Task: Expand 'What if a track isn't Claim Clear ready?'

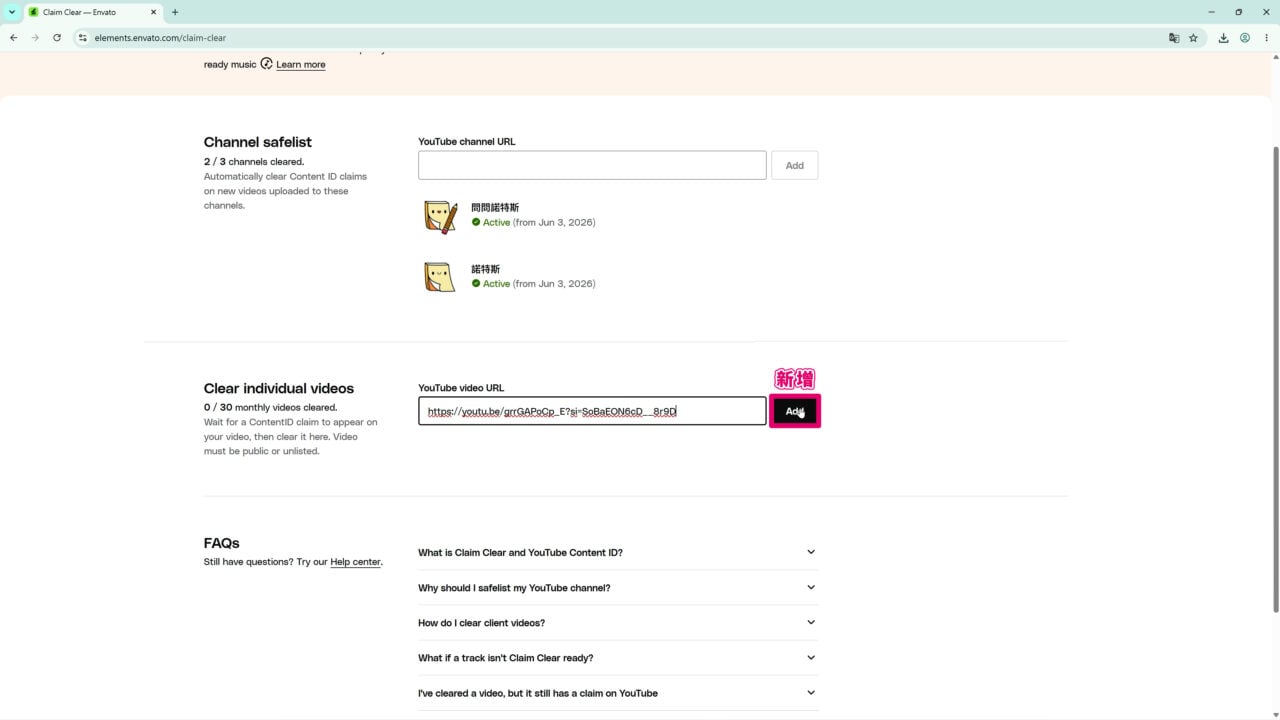Action: tap(618, 658)
